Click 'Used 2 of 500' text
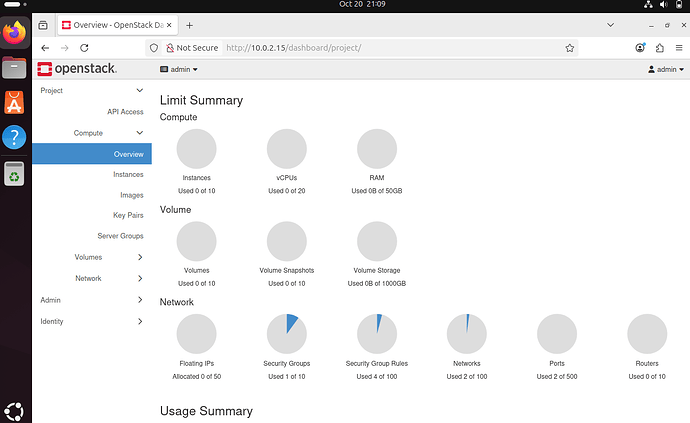 pos(557,377)
